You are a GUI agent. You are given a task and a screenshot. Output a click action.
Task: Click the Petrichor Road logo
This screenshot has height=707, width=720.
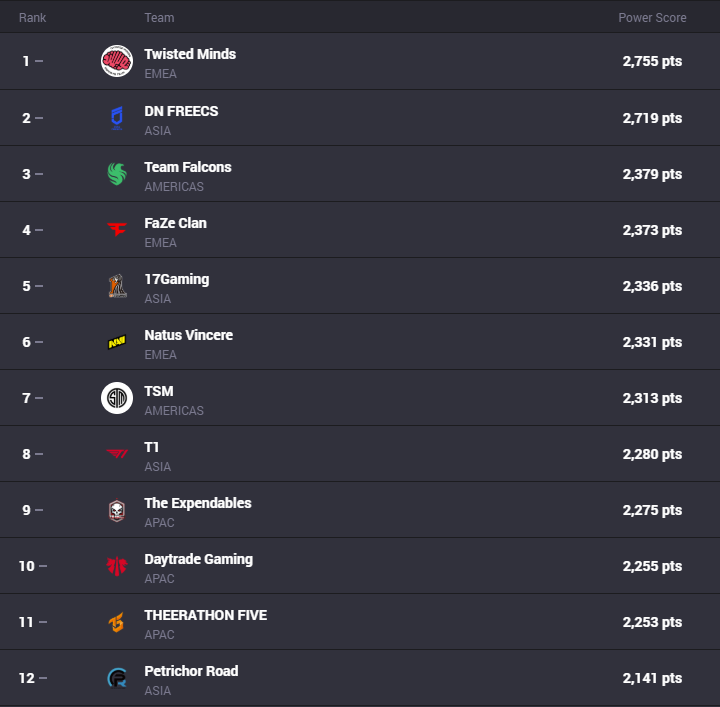coord(117,678)
